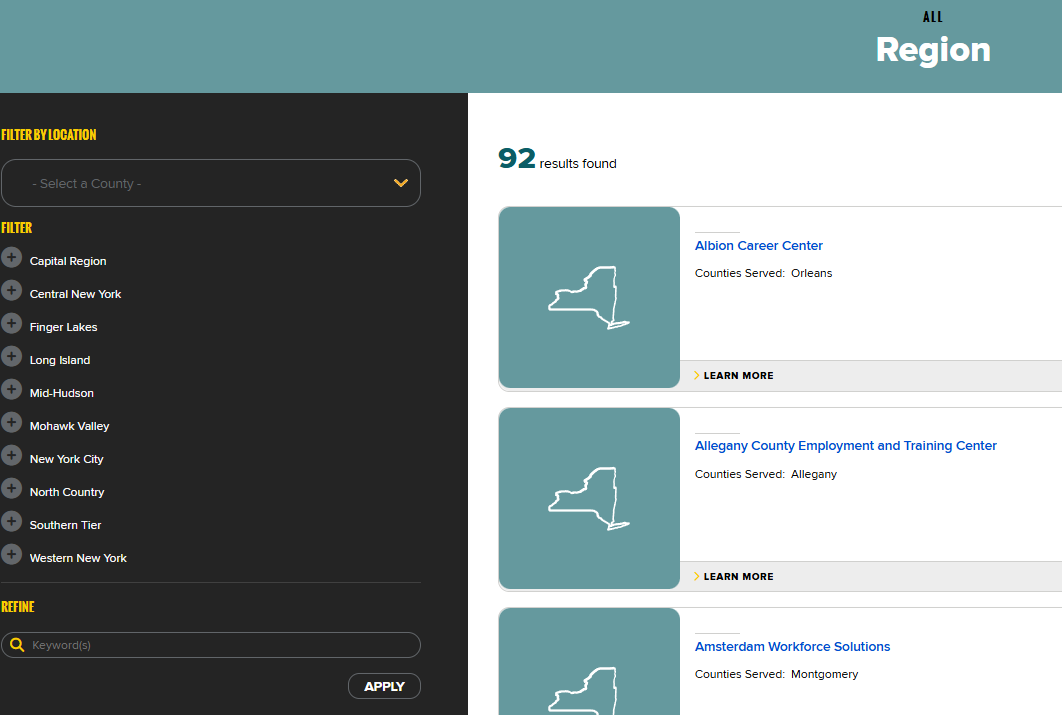The width and height of the screenshot is (1062, 715).
Task: Expand the Southern Tier region filter
Action: (11, 522)
